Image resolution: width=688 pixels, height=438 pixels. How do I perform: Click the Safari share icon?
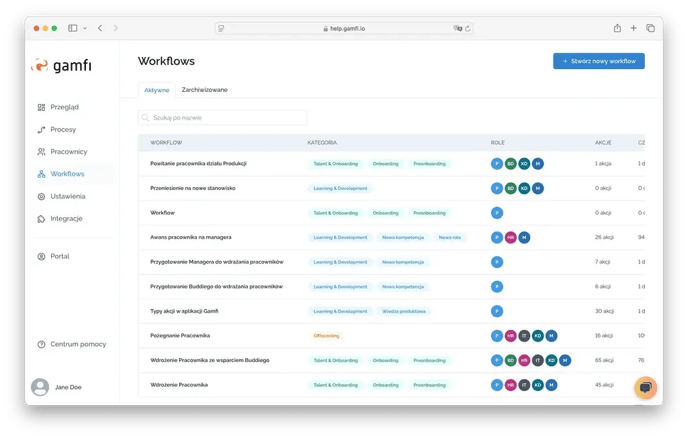click(617, 28)
